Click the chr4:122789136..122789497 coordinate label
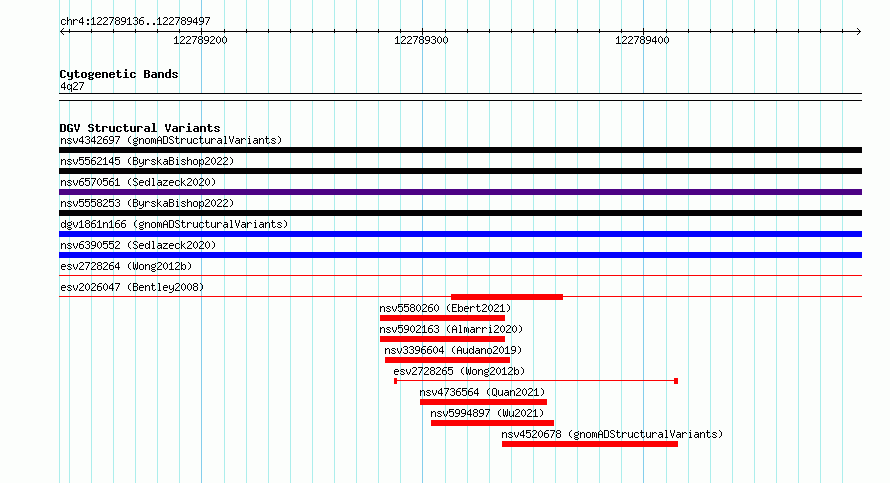This screenshot has height=483, width=890. 135,22
